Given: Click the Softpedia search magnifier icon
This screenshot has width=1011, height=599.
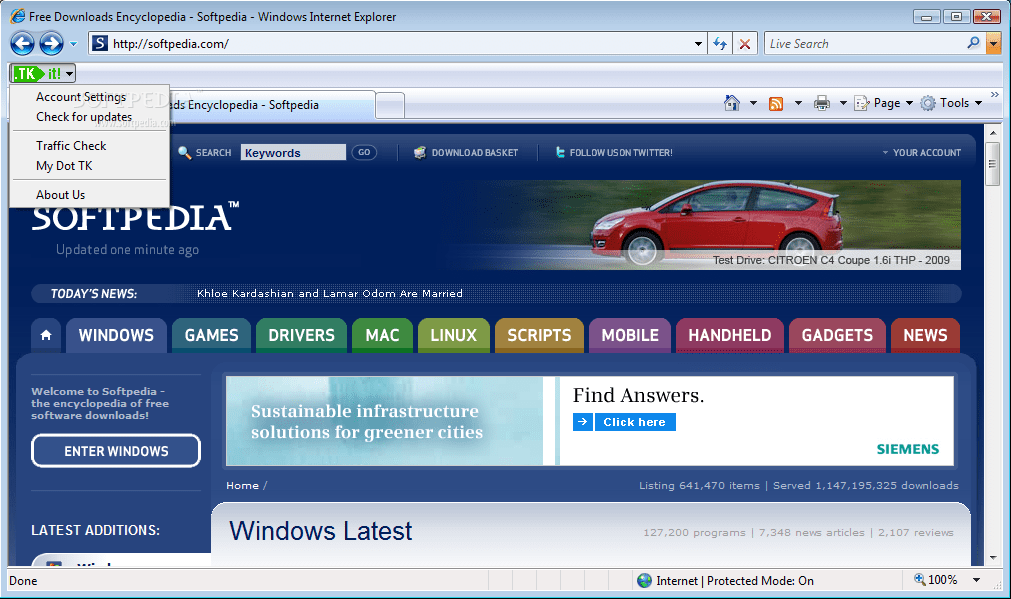Looking at the screenshot, I should [184, 153].
